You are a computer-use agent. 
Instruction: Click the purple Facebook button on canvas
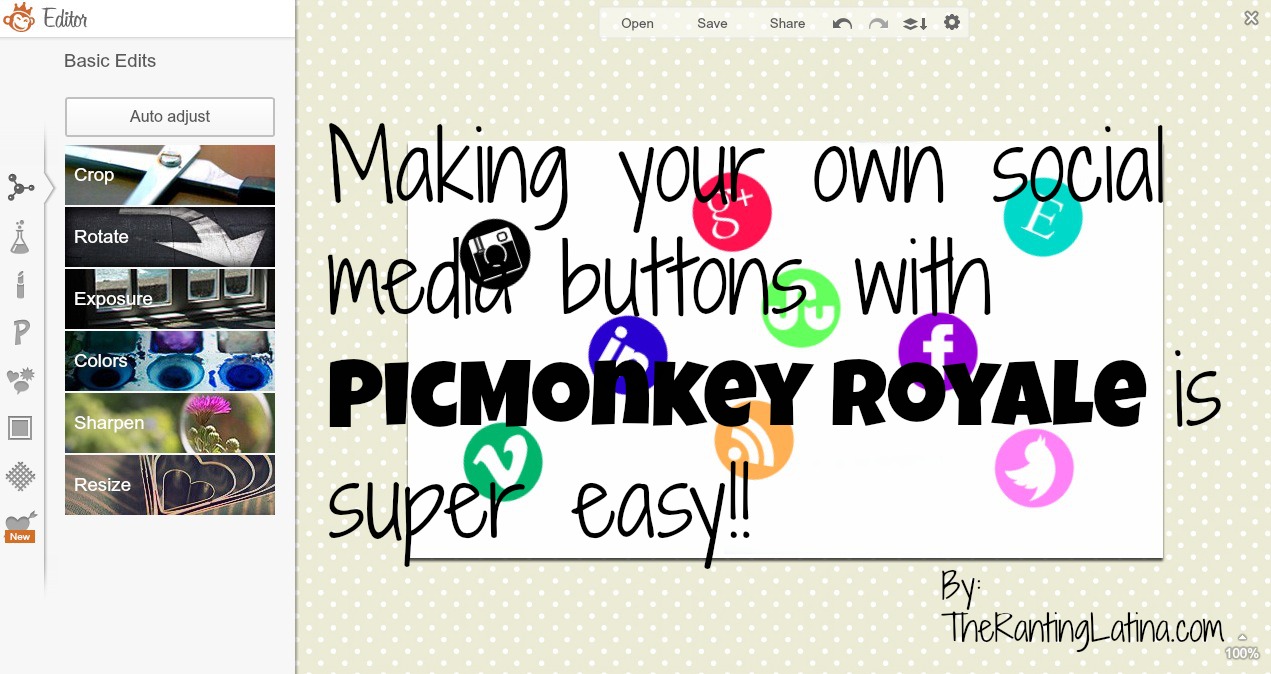[x=938, y=350]
